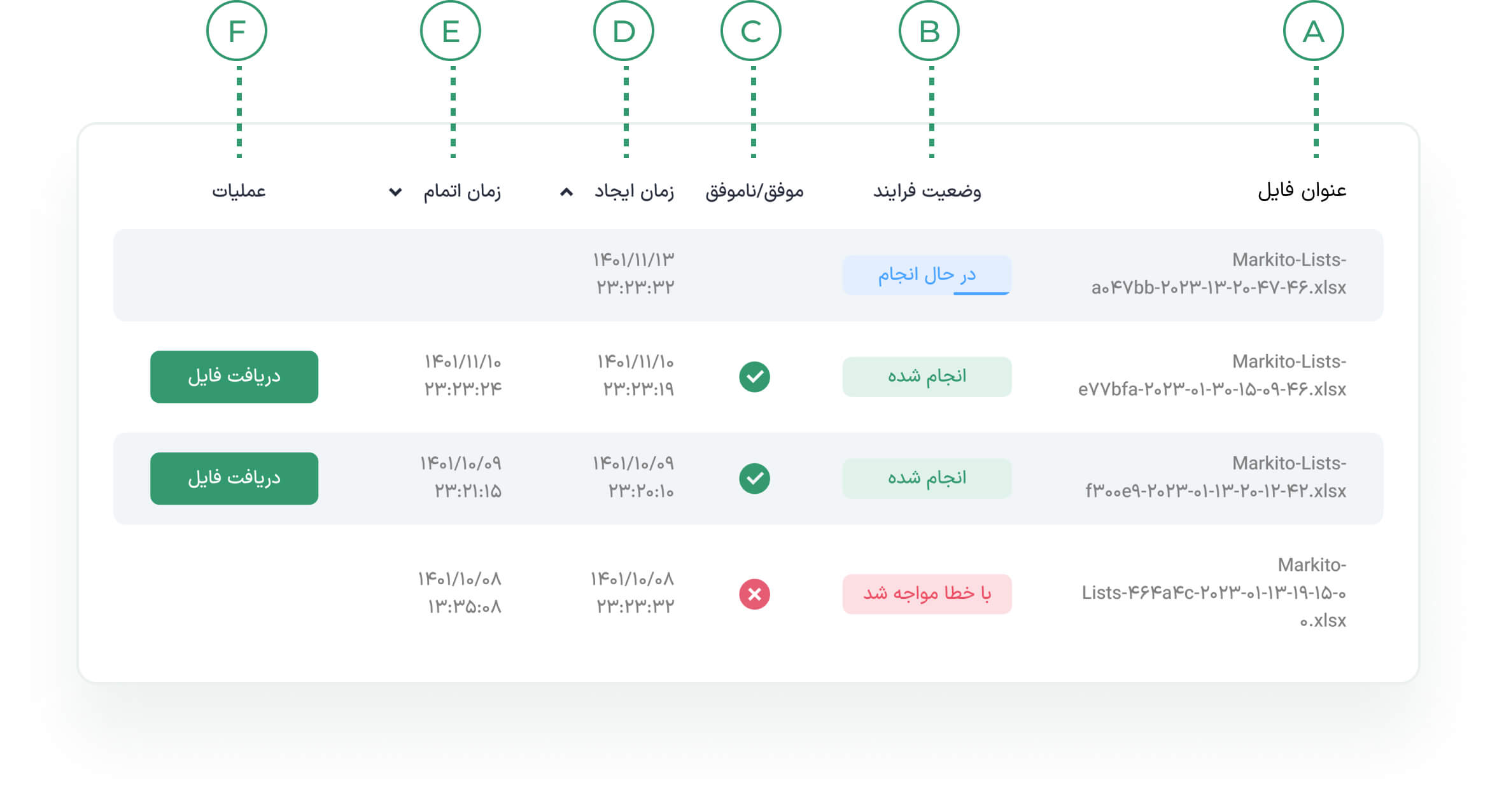The width and height of the screenshot is (1497, 812).
Task: Select the Markito-Lists-a047bb file name
Action: point(1218,274)
